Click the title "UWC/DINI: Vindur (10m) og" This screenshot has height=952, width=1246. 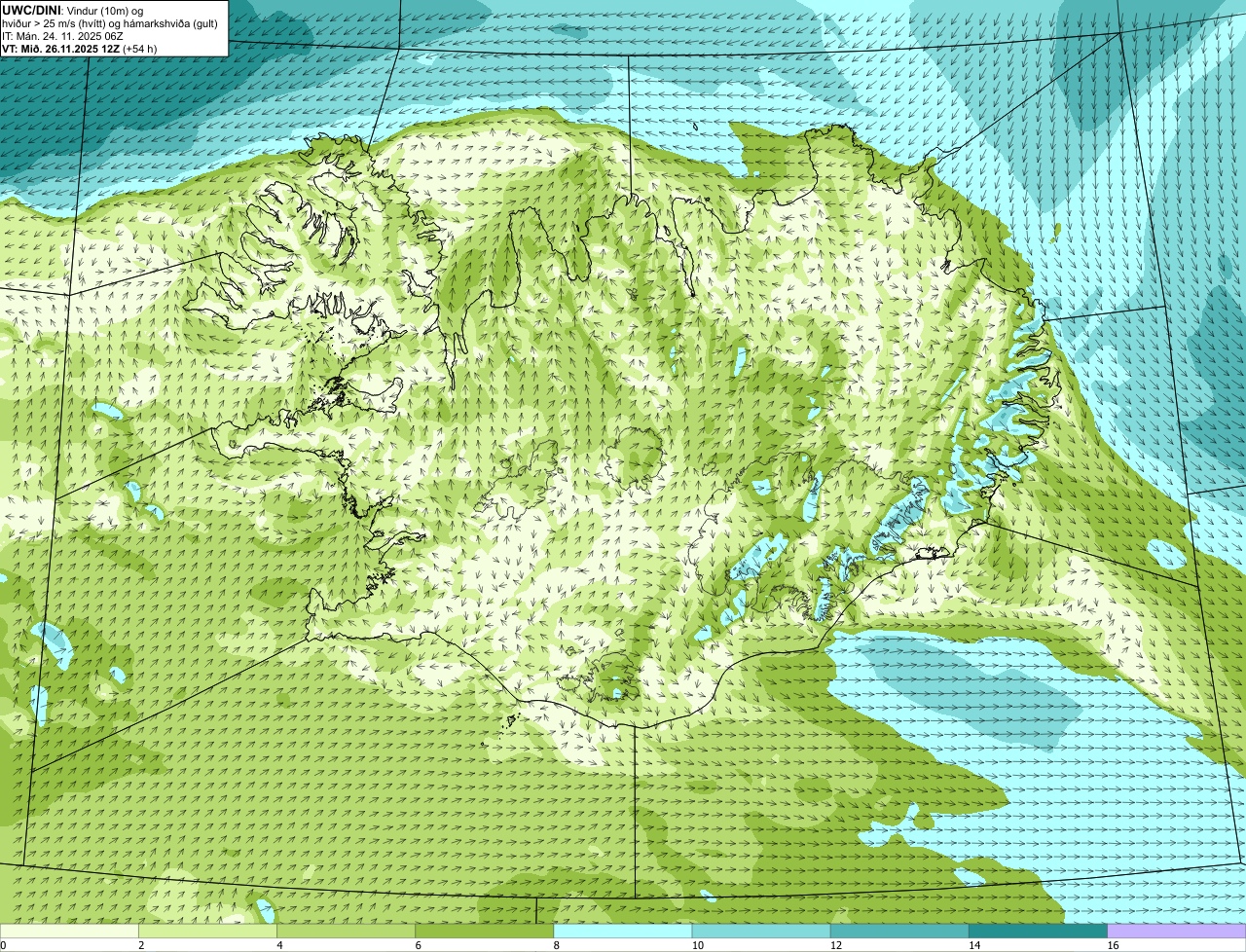pos(73,10)
